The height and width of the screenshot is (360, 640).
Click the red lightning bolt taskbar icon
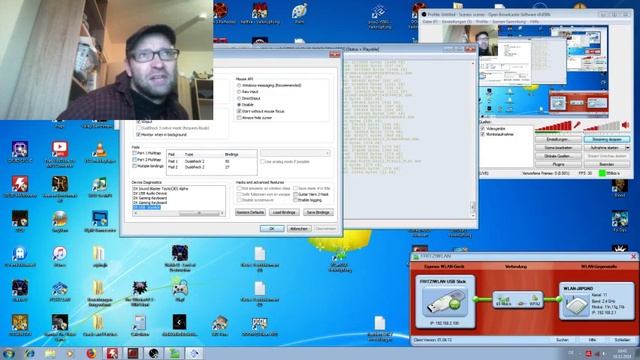(x=112, y=353)
